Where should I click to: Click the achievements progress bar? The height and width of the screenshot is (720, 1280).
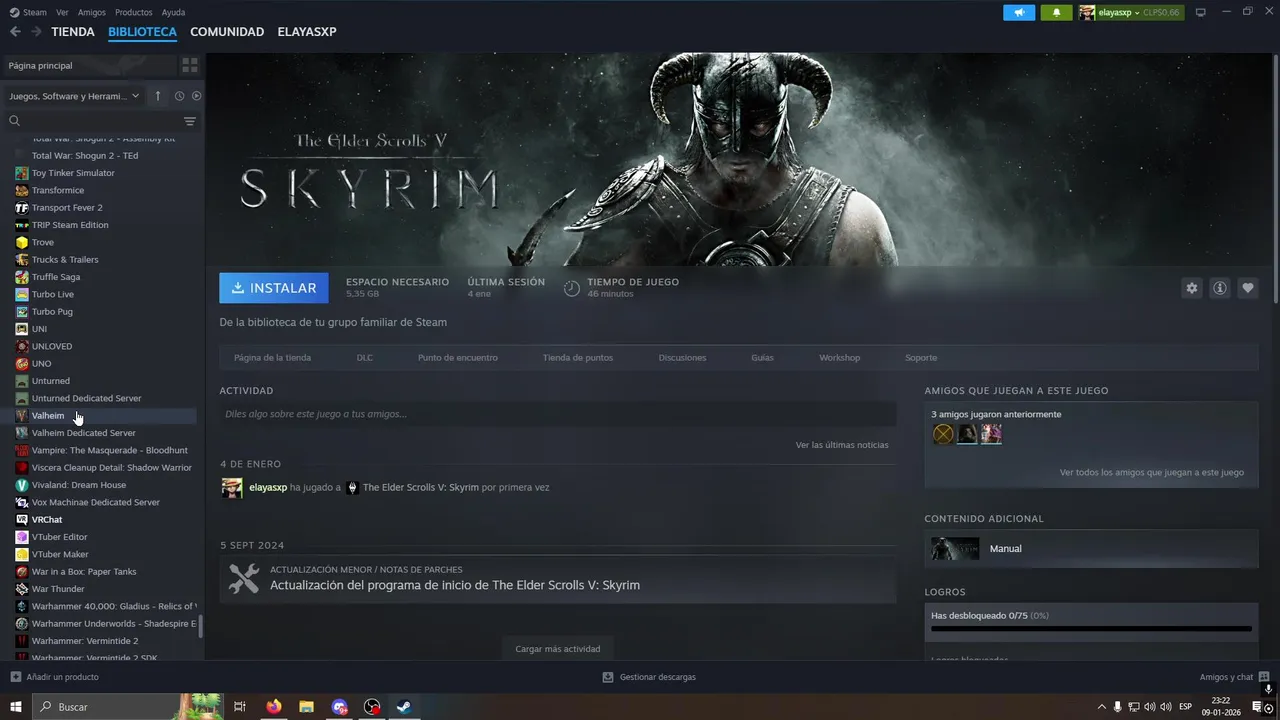coord(1091,629)
